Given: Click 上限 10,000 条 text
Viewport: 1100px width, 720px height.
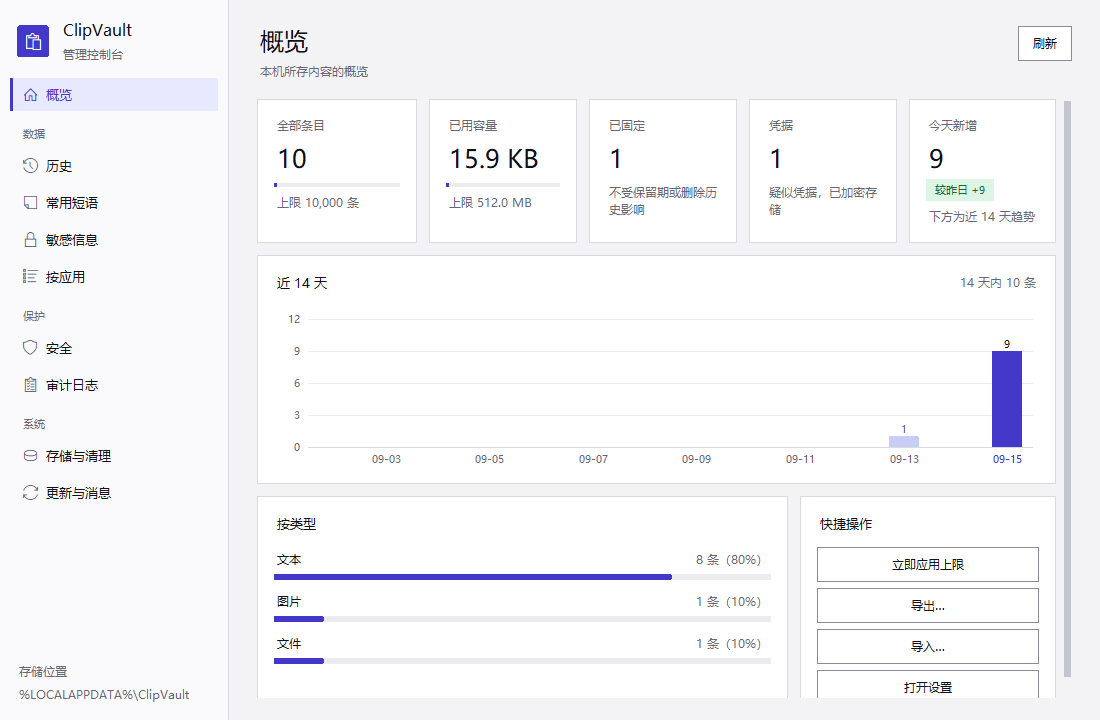Looking at the screenshot, I should coord(318,203).
